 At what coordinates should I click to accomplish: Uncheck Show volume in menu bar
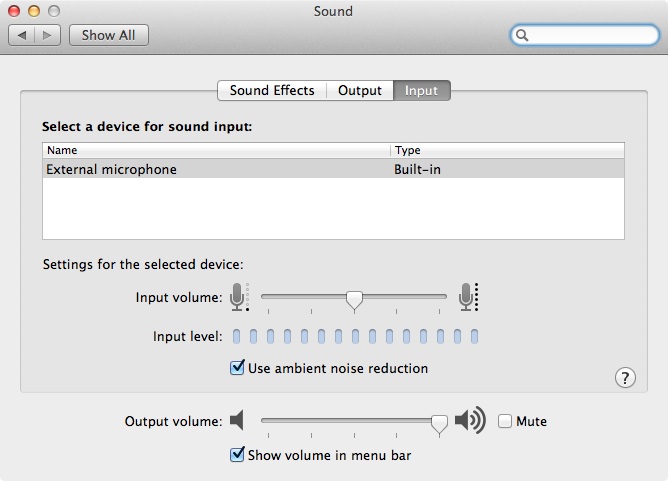click(x=237, y=455)
